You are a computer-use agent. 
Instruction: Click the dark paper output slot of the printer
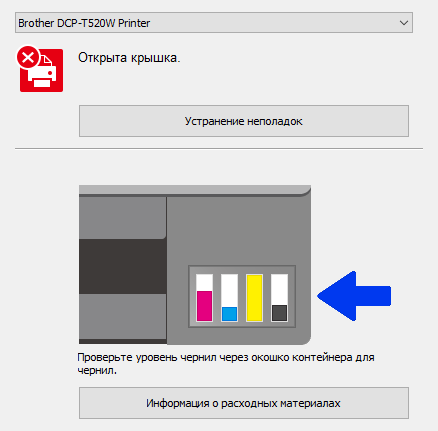click(x=123, y=266)
